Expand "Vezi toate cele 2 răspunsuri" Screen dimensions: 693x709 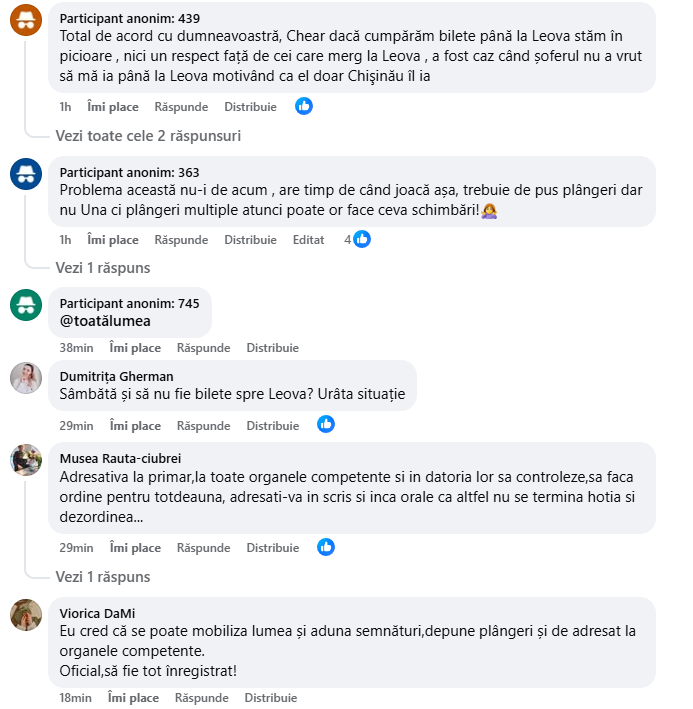148,135
